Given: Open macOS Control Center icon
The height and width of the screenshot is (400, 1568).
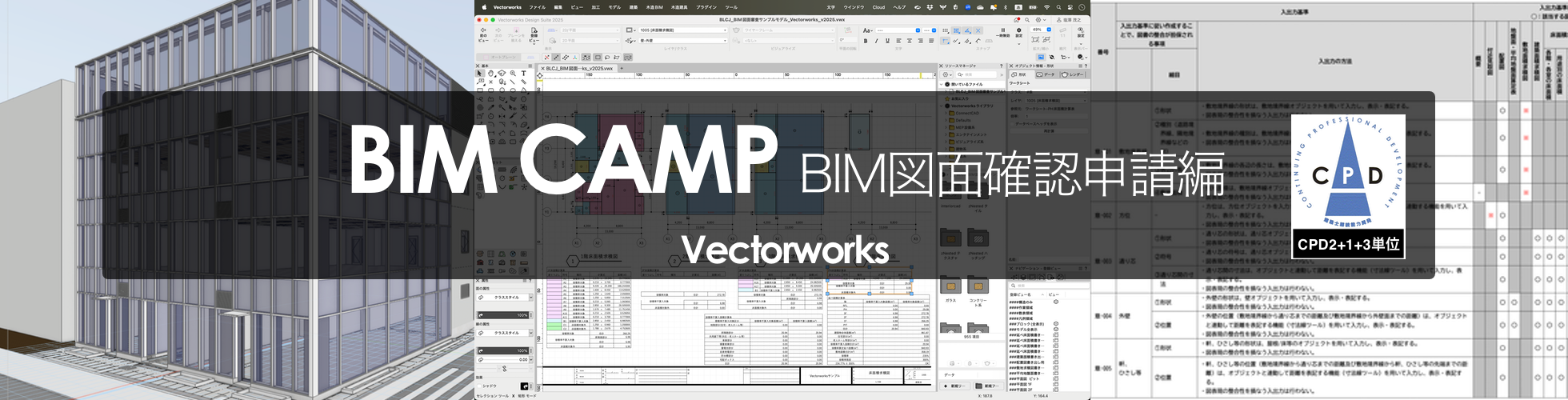Looking at the screenshot, I should click(x=1070, y=7).
